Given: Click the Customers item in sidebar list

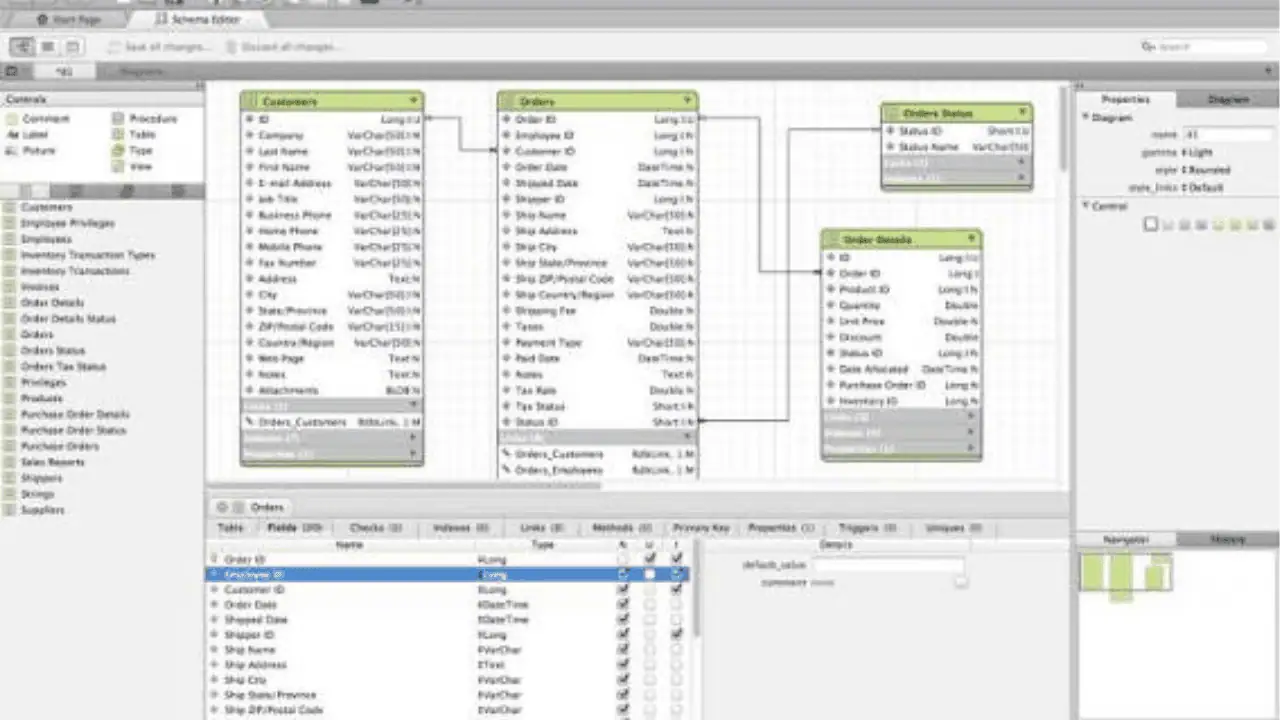Looking at the screenshot, I should click(46, 207).
